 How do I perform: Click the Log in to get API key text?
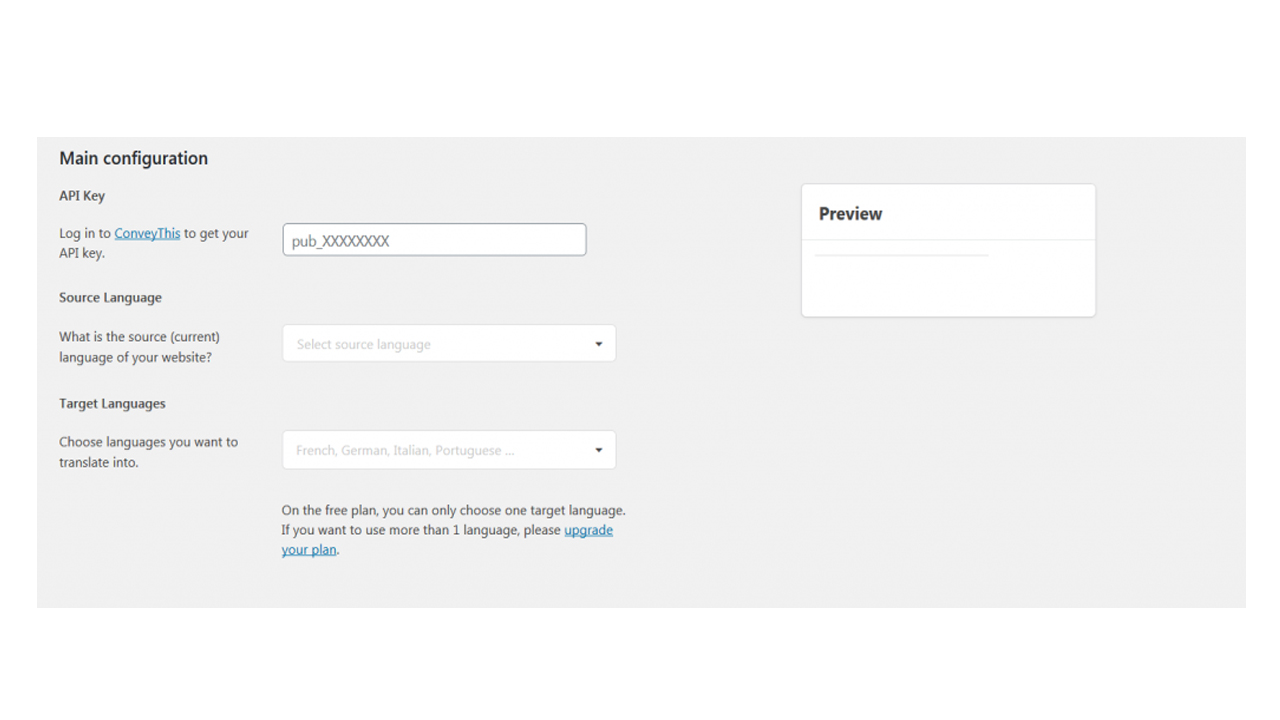tap(153, 243)
